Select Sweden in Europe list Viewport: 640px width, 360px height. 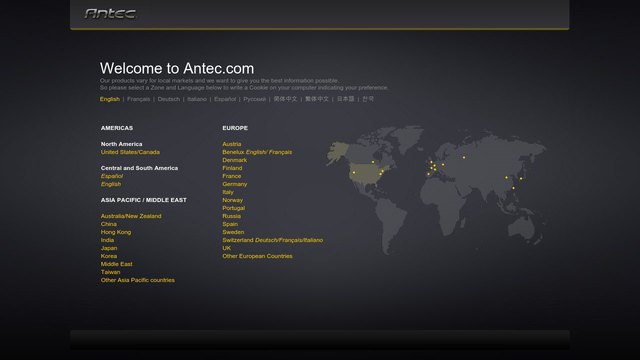tap(233, 232)
